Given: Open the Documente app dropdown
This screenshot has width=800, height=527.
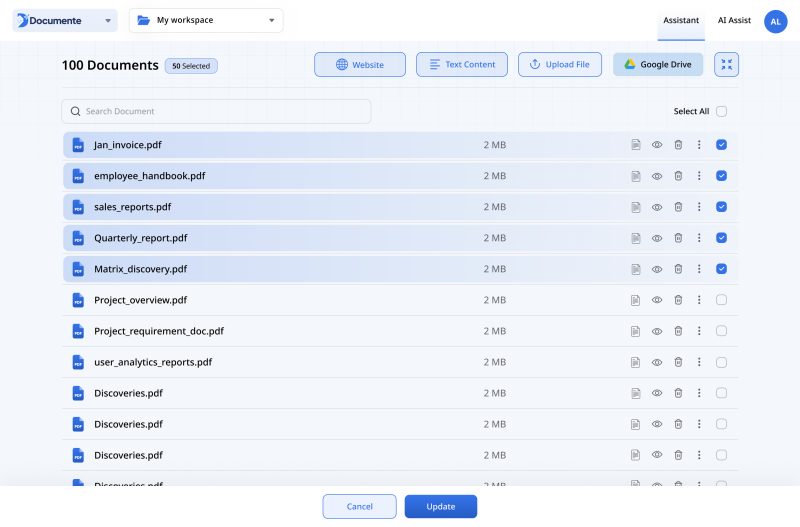Looking at the screenshot, I should click(x=65, y=20).
